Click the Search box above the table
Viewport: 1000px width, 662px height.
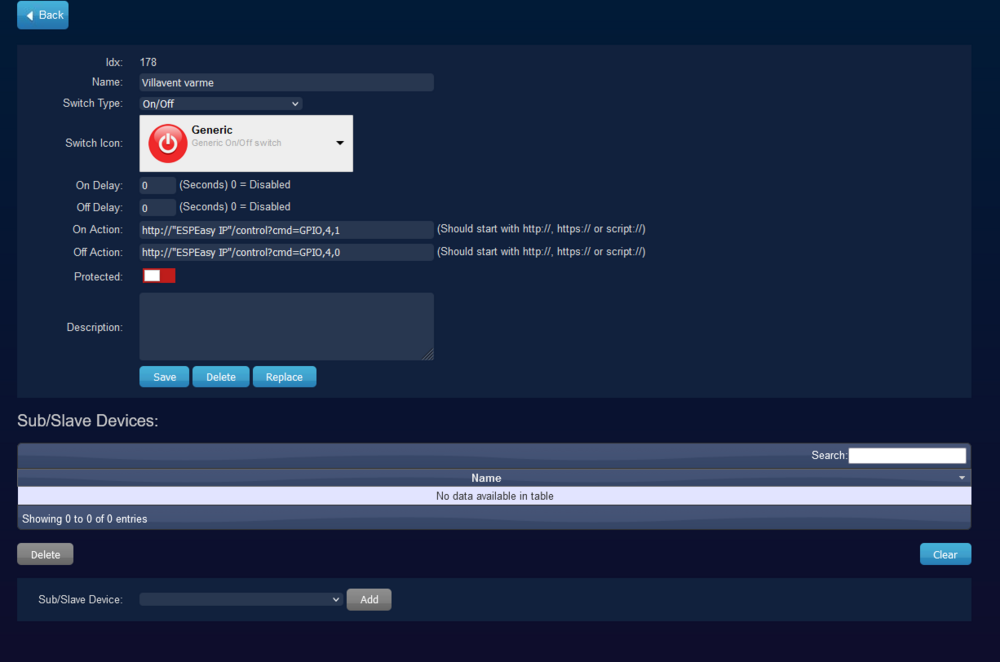pos(907,456)
